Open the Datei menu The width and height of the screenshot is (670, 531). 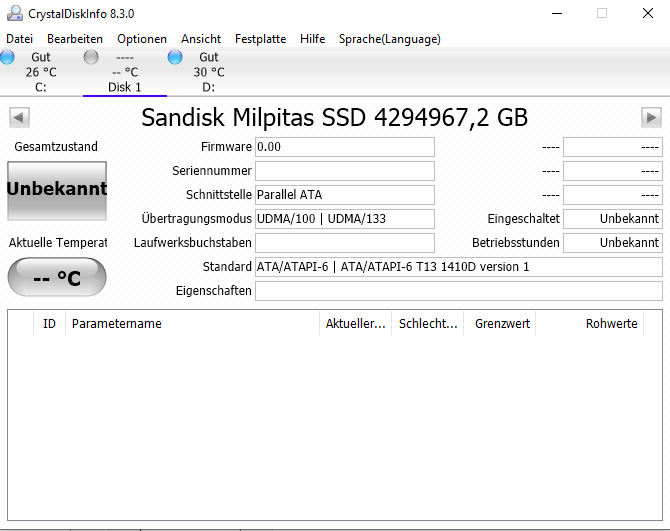point(19,39)
